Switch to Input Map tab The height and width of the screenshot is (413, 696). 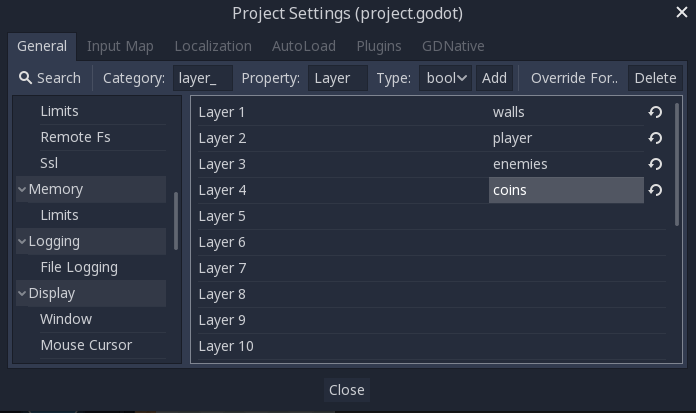120,46
